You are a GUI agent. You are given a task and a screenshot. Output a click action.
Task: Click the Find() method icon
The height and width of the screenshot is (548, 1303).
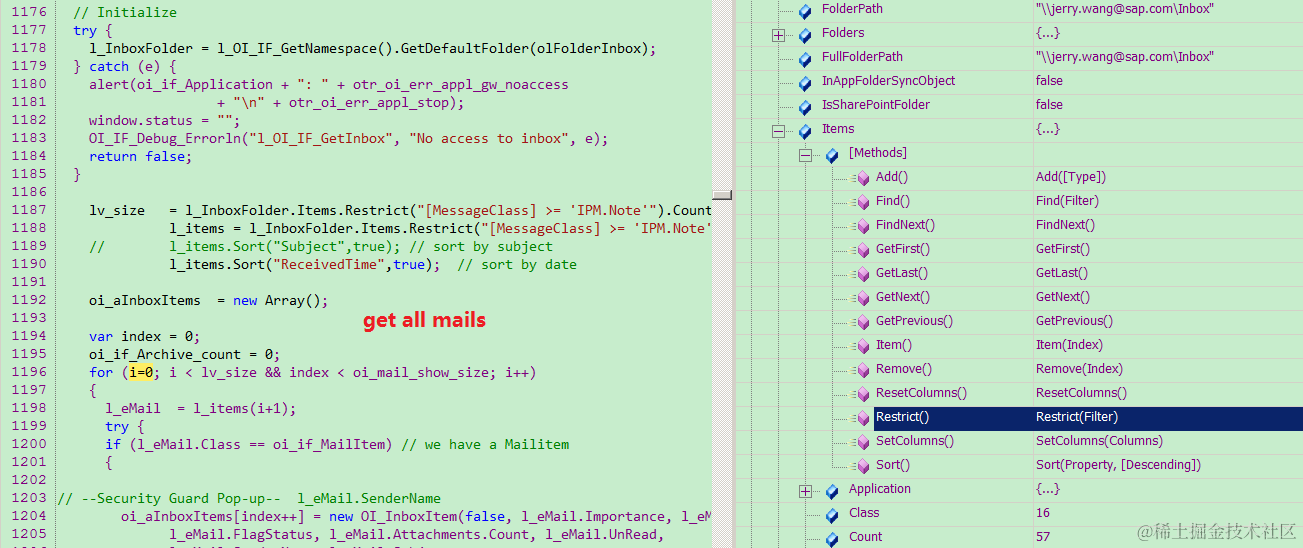coord(861,203)
